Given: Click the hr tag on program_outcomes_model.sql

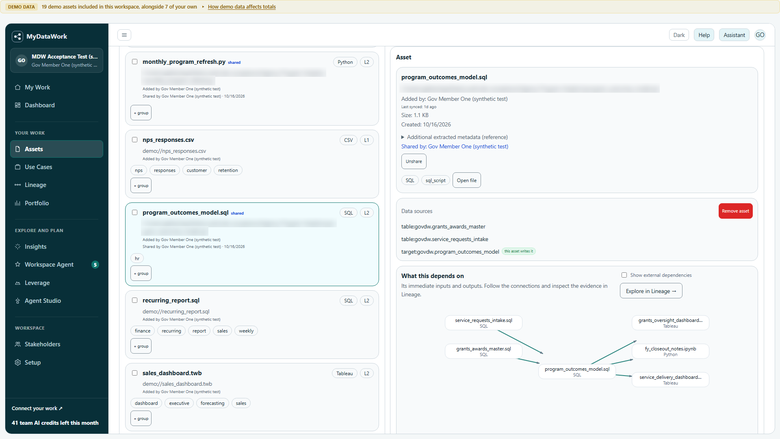Looking at the screenshot, I should [137, 259].
